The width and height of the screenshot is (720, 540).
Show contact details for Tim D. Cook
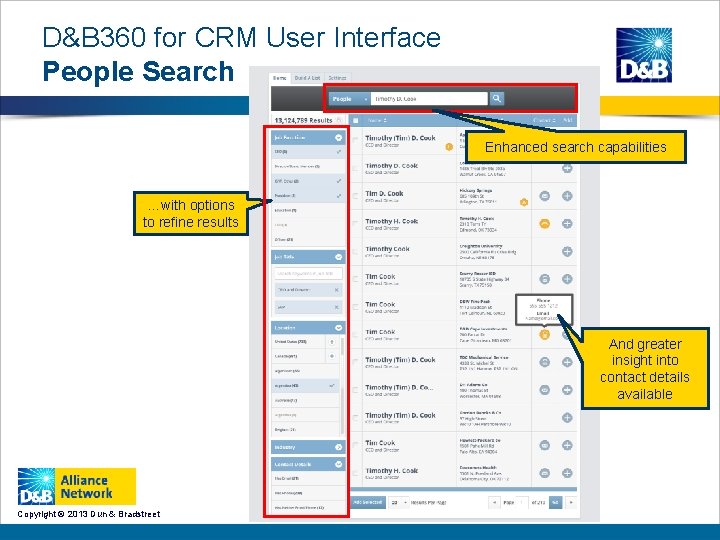[x=544, y=196]
